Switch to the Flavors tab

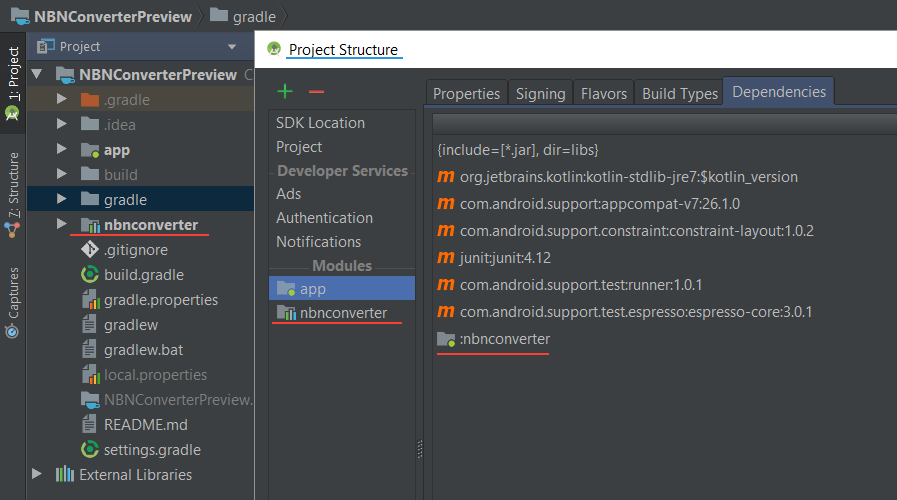pyautogui.click(x=604, y=93)
